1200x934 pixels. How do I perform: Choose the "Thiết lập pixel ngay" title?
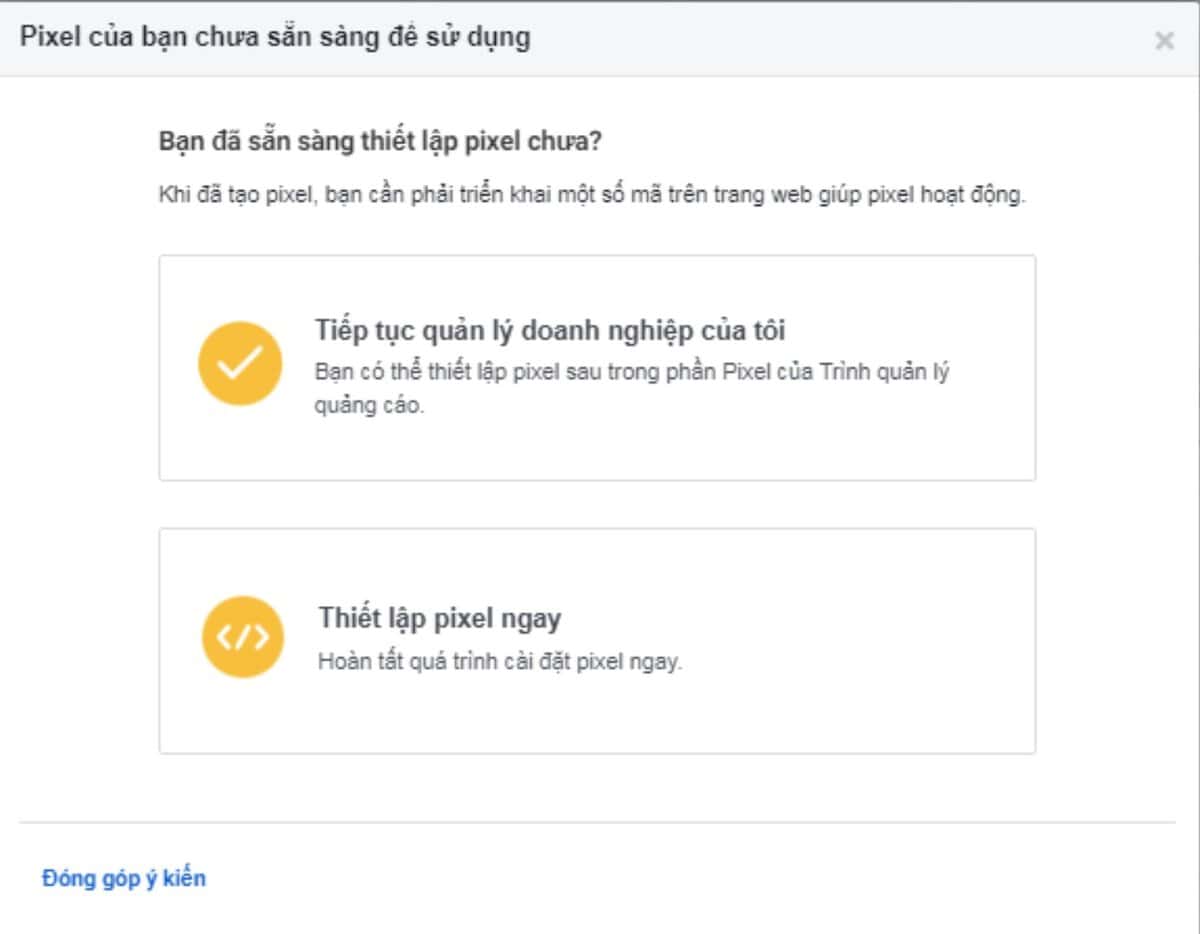pyautogui.click(x=440, y=618)
